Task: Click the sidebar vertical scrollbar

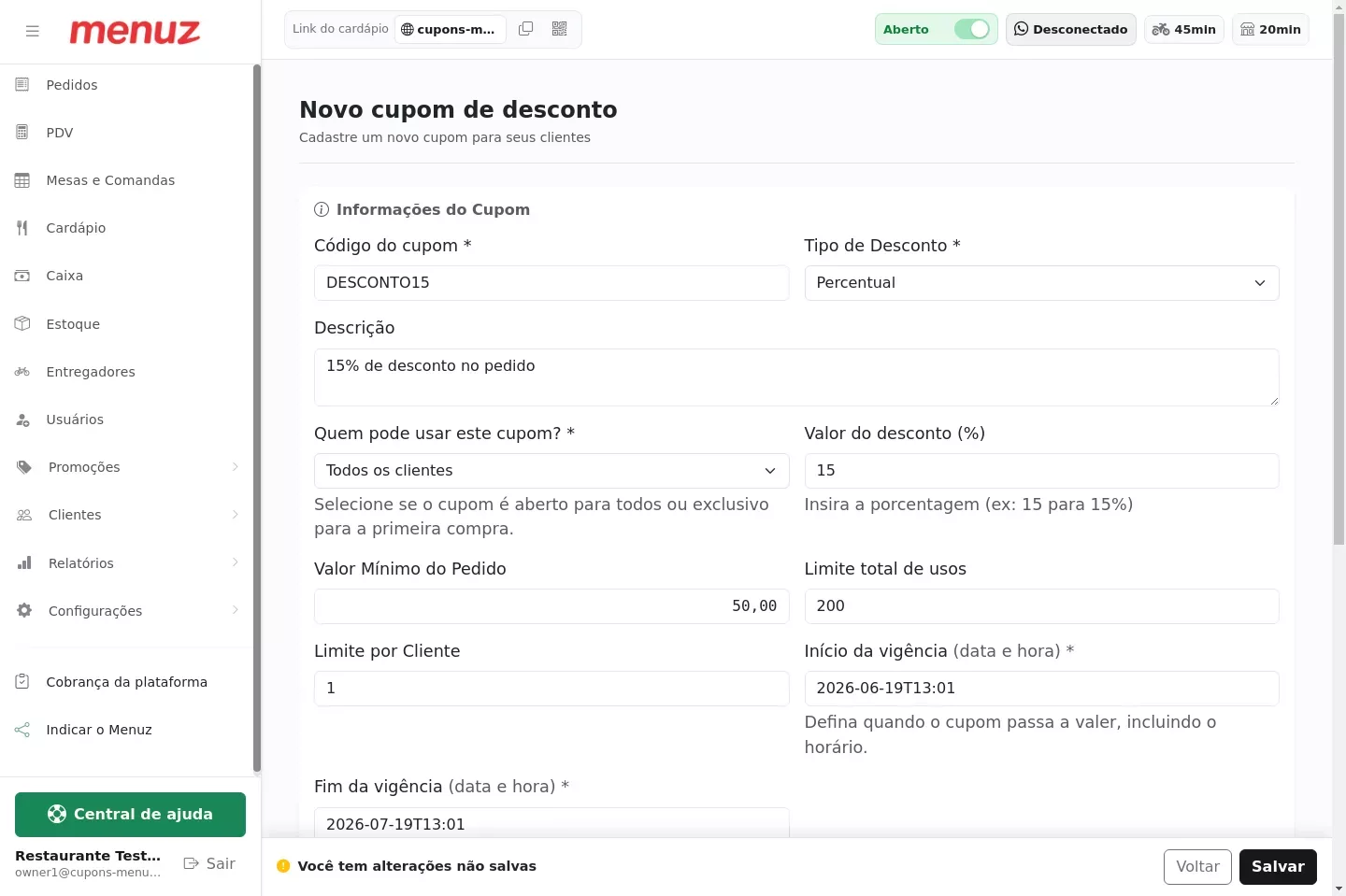Action: (x=257, y=419)
